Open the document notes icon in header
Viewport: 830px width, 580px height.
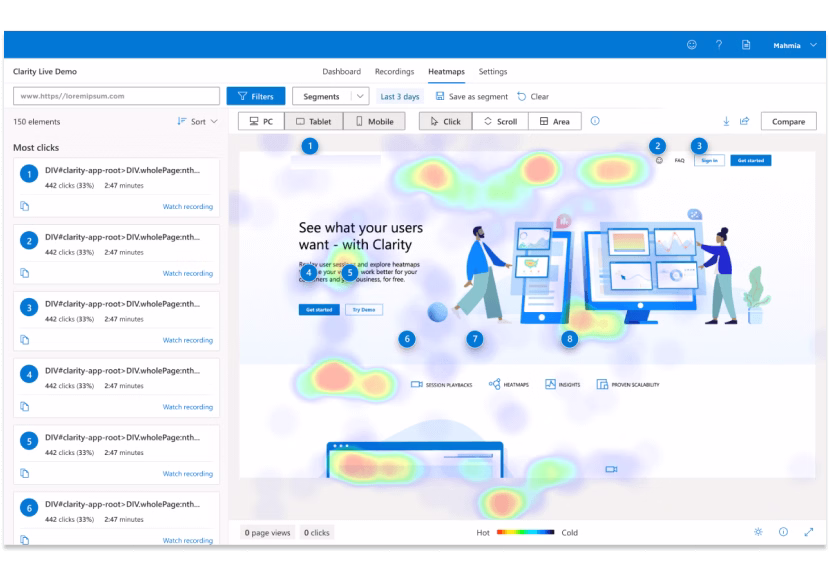[x=746, y=45]
